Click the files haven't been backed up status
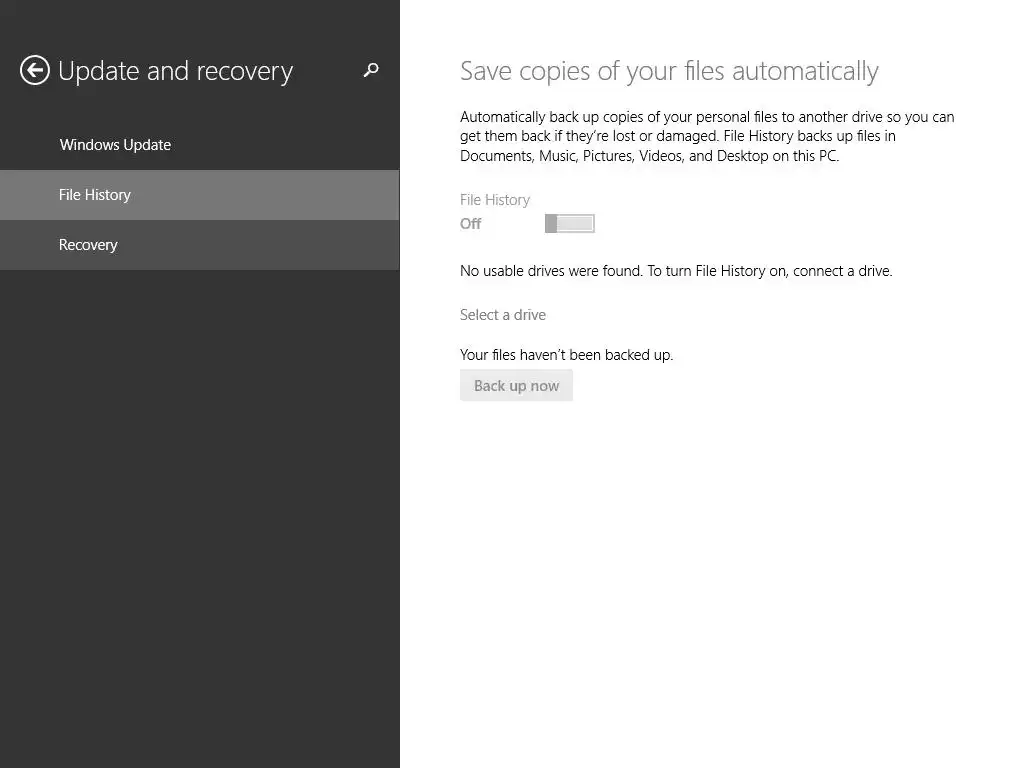The image size is (1024, 768). [566, 355]
